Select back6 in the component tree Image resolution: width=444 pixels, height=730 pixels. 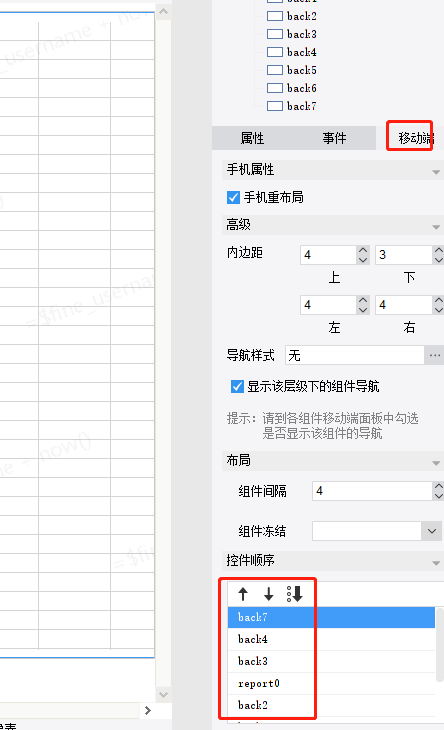(x=302, y=88)
